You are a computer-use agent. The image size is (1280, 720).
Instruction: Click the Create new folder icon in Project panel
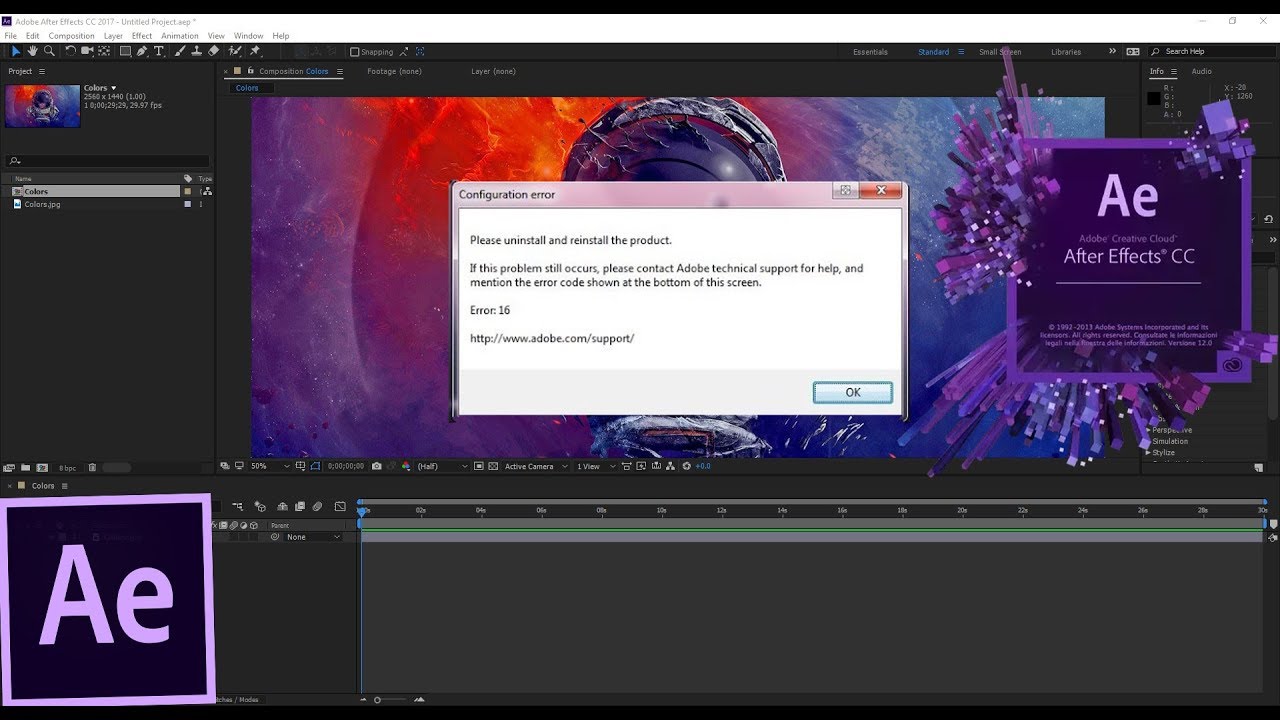[25, 467]
